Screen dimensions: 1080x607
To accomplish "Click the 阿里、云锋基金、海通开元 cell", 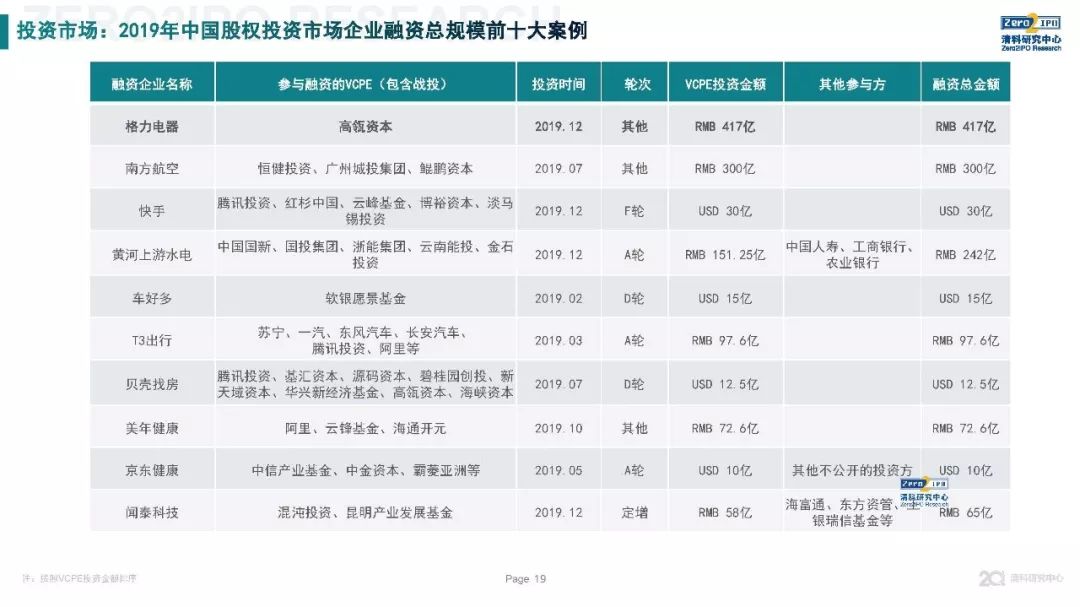I will [365, 428].
